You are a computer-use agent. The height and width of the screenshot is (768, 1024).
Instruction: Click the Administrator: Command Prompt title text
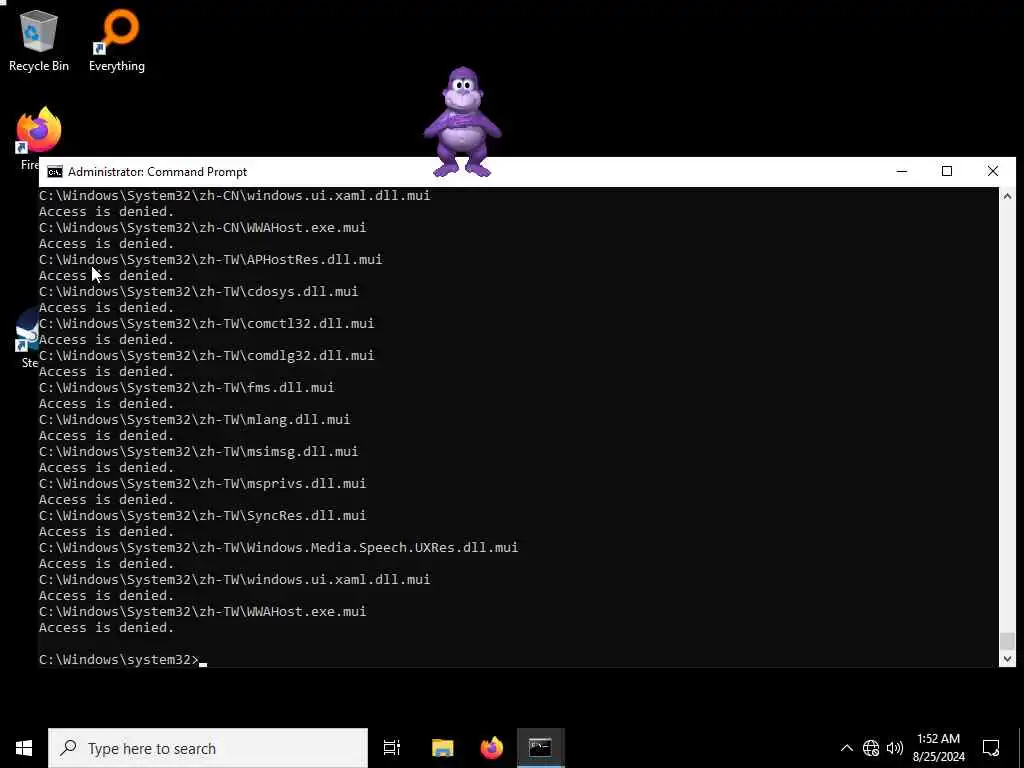pos(157,172)
